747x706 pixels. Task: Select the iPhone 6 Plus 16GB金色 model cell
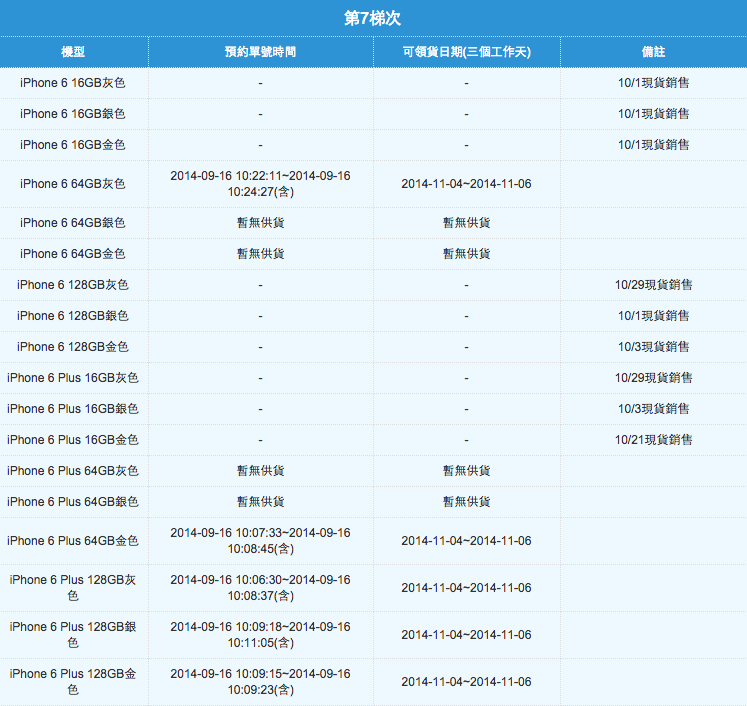coord(72,440)
